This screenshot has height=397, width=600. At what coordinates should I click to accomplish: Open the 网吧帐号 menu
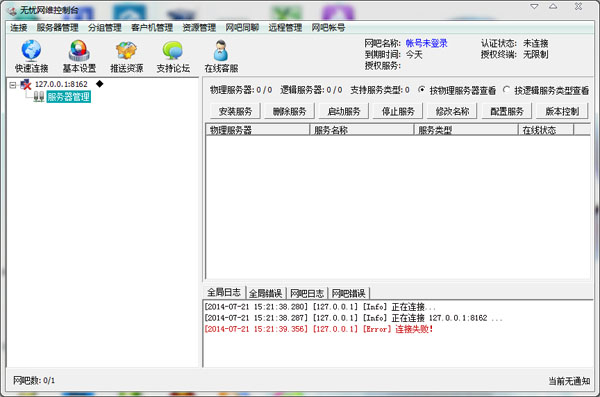328,28
